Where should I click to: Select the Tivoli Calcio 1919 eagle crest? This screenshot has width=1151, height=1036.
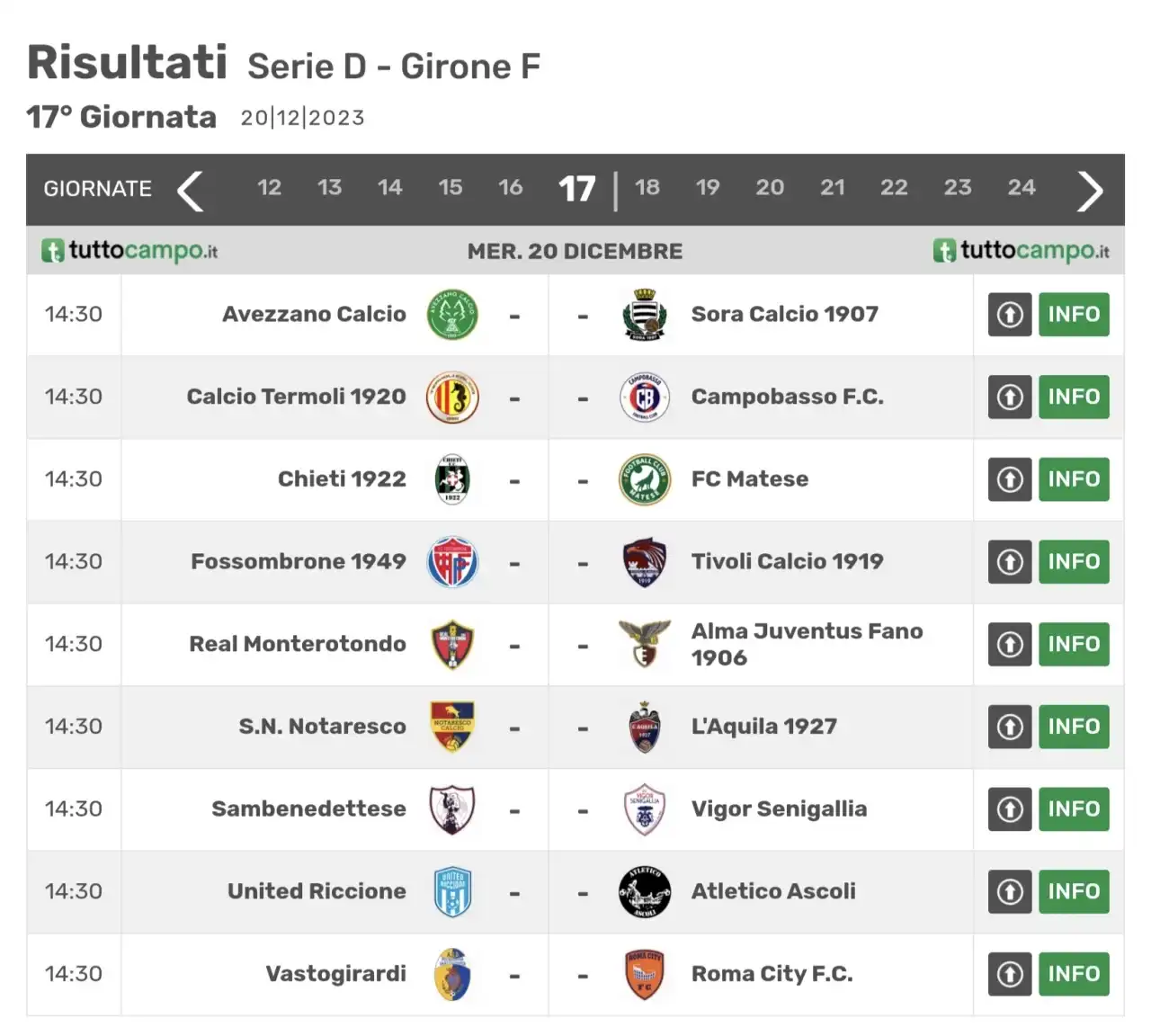click(645, 562)
